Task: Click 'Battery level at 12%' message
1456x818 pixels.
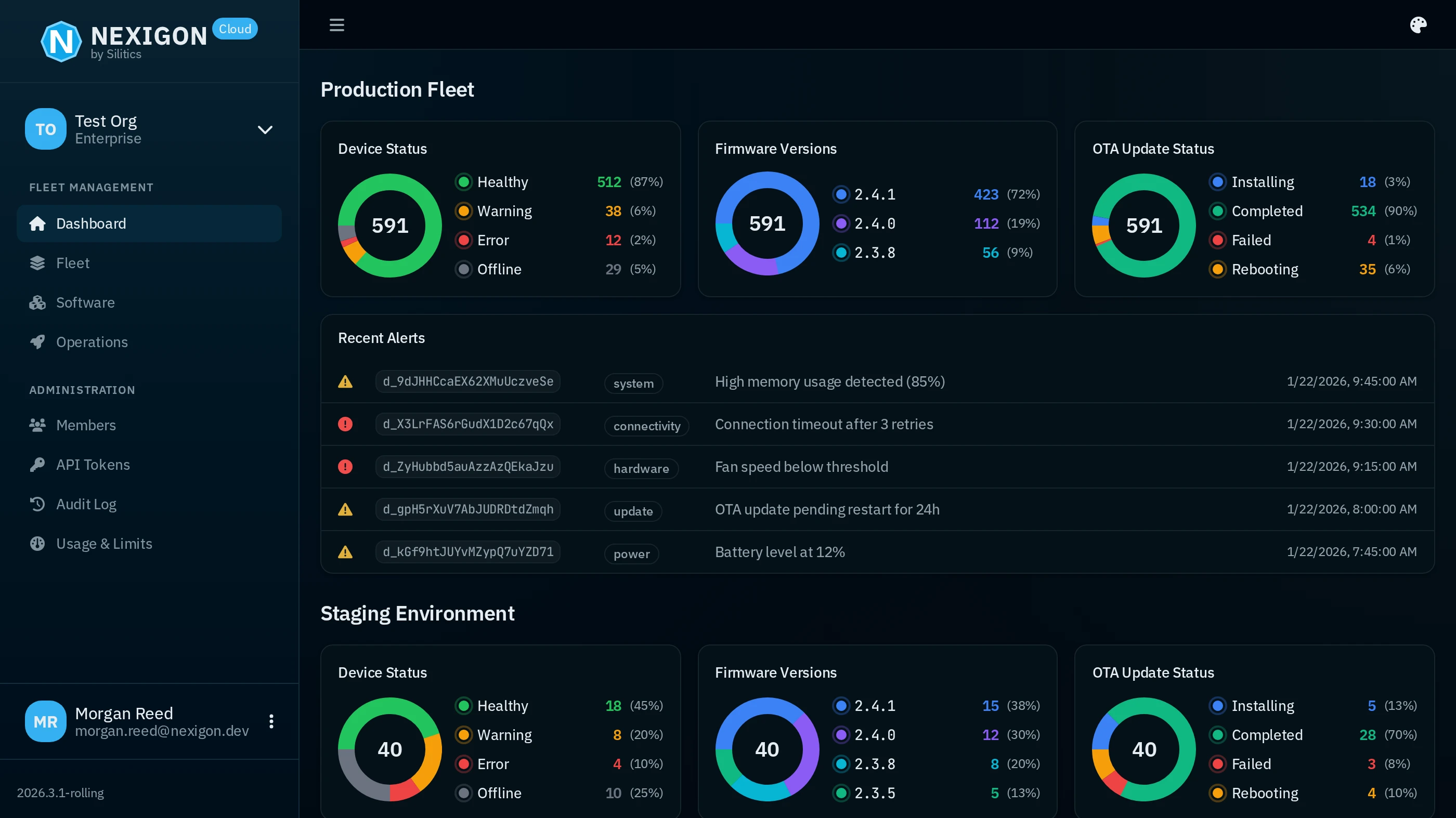Action: 780,552
